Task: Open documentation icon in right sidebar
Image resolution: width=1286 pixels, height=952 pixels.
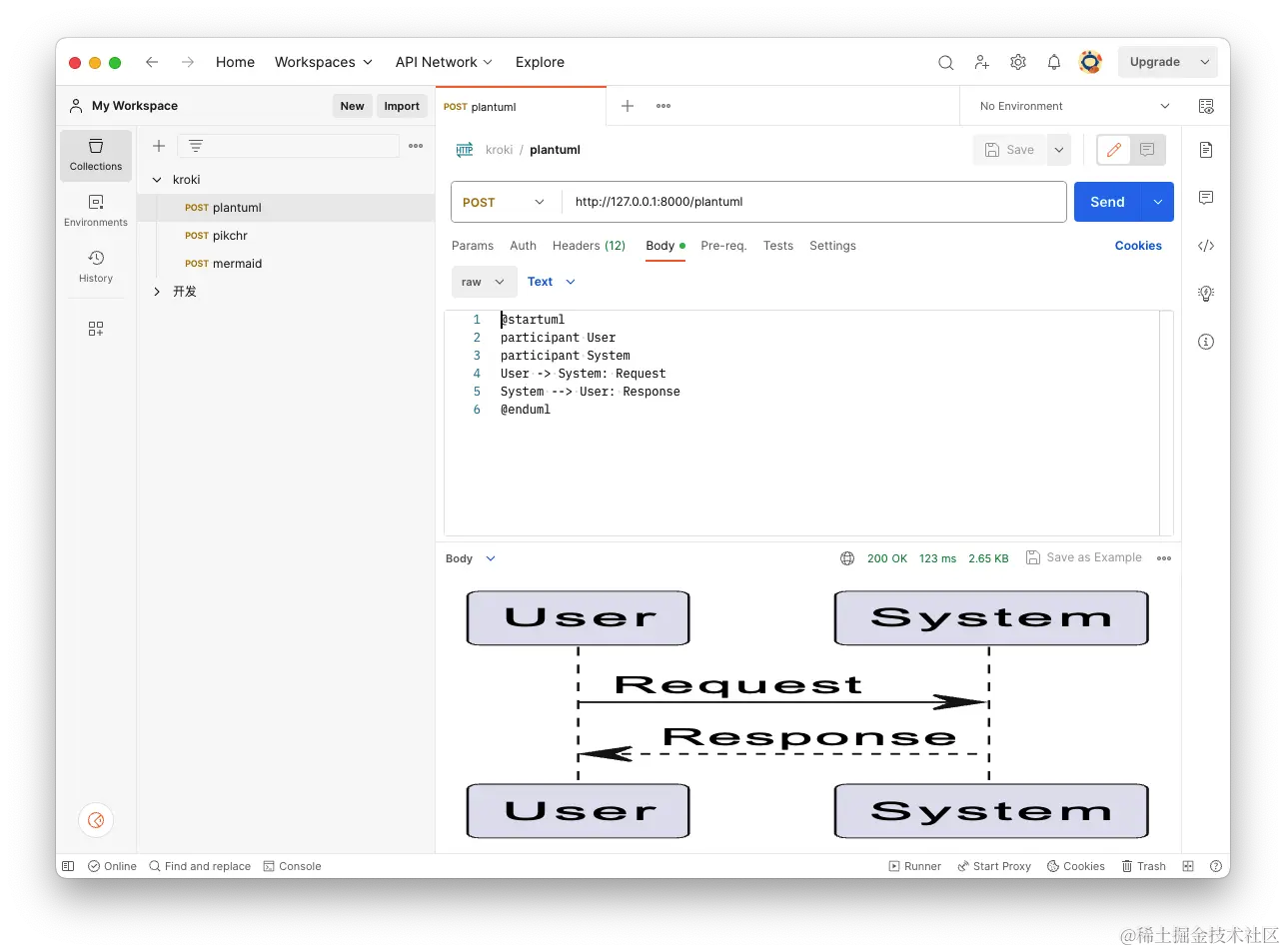Action: click(x=1206, y=150)
